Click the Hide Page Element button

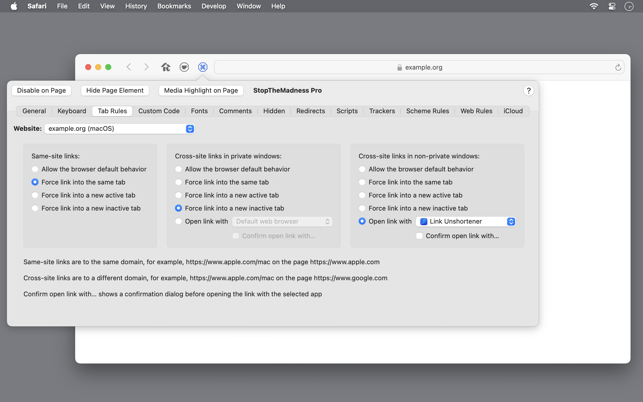tap(115, 91)
